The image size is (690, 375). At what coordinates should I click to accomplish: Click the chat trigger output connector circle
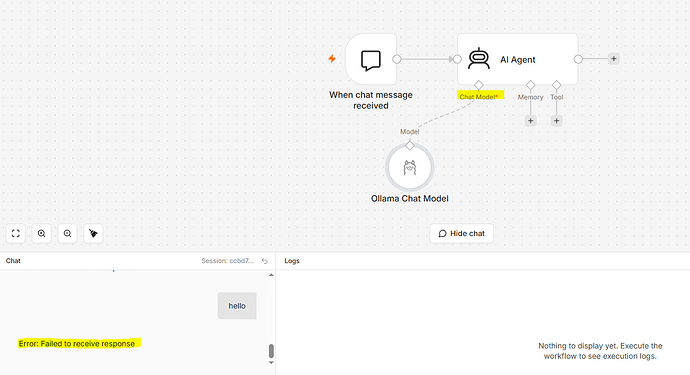coord(397,59)
